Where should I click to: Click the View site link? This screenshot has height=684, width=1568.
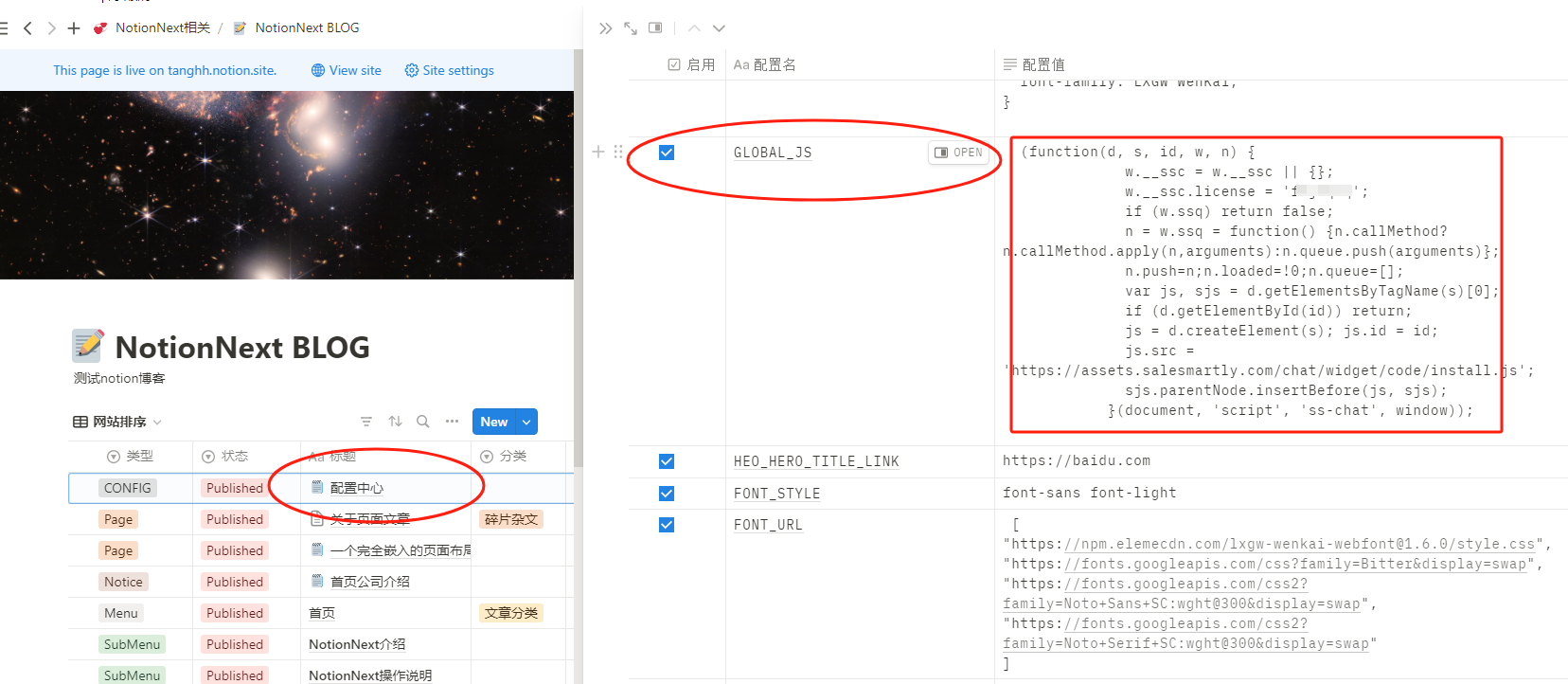pyautogui.click(x=347, y=70)
